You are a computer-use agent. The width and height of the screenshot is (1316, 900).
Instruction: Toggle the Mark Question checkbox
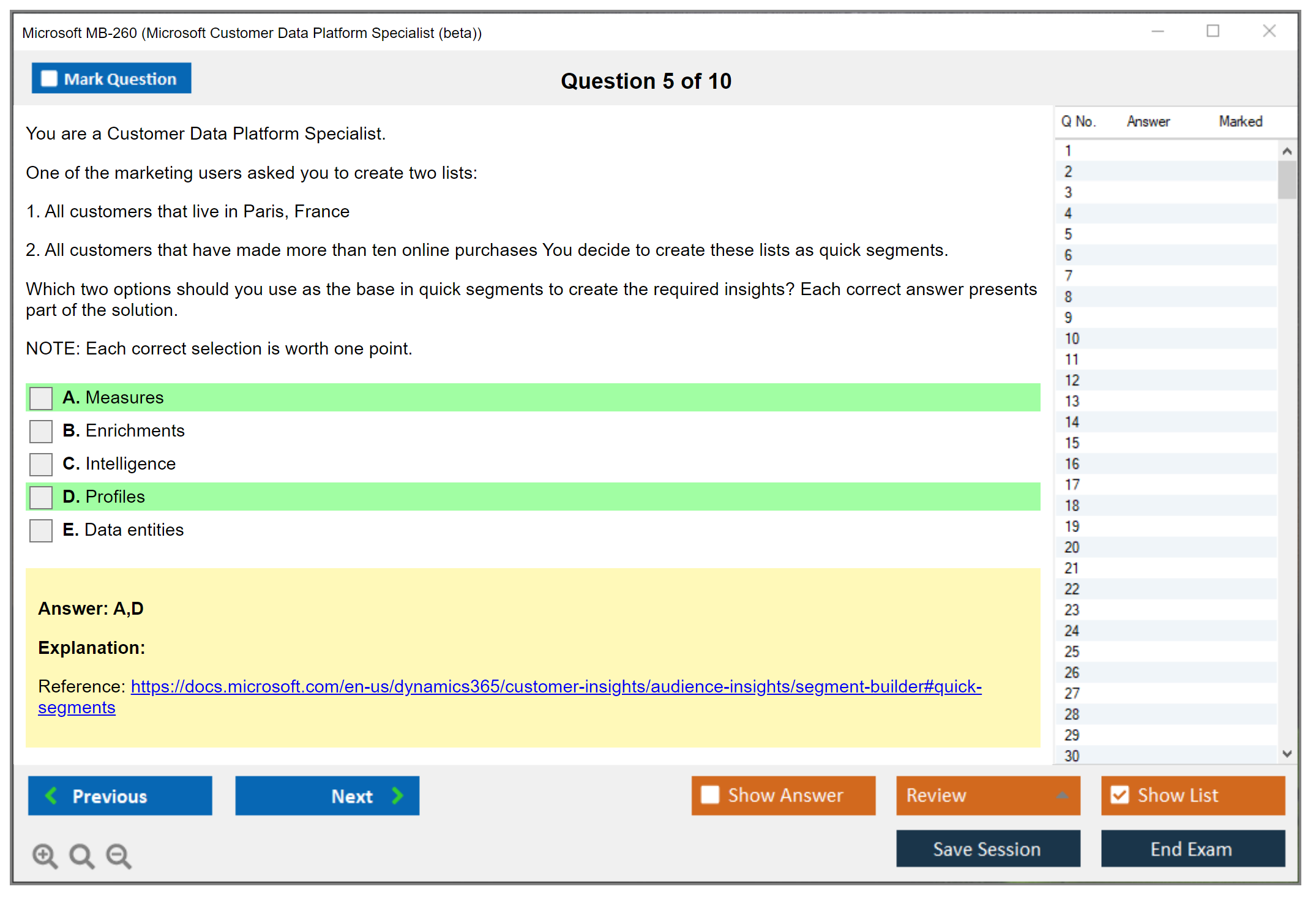tap(49, 79)
